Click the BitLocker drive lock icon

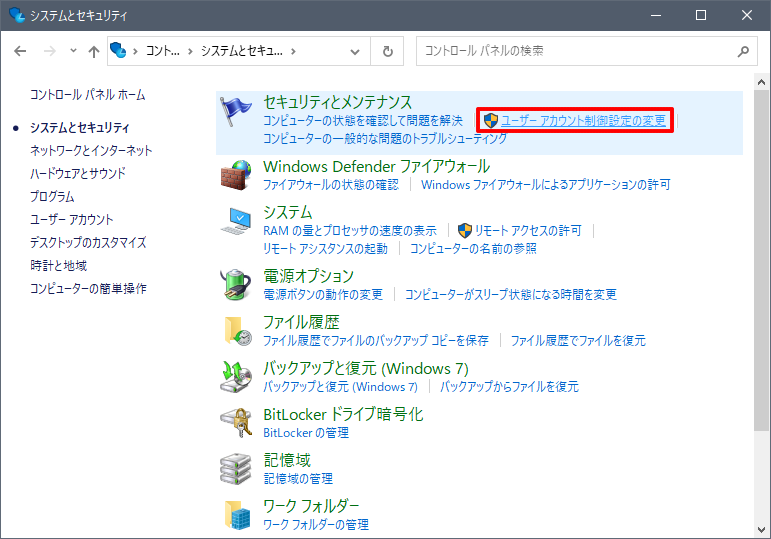click(236, 422)
